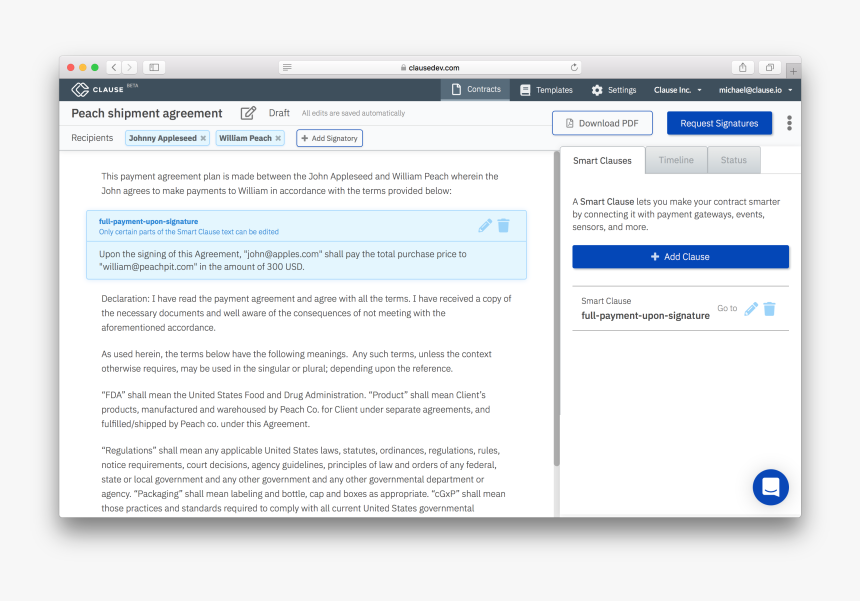860x601 pixels.
Task: Open the three-dot more options menu
Action: click(x=789, y=123)
